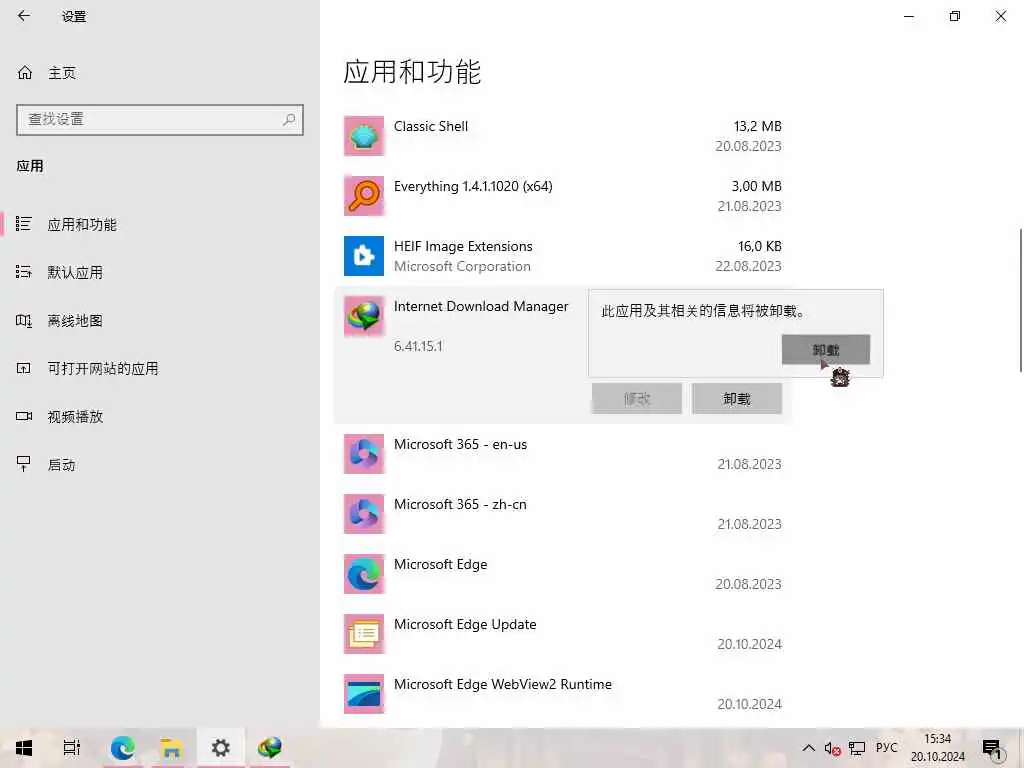This screenshot has width=1024, height=768.
Task: Open 离线地图 in the sidebar
Action: (159, 321)
